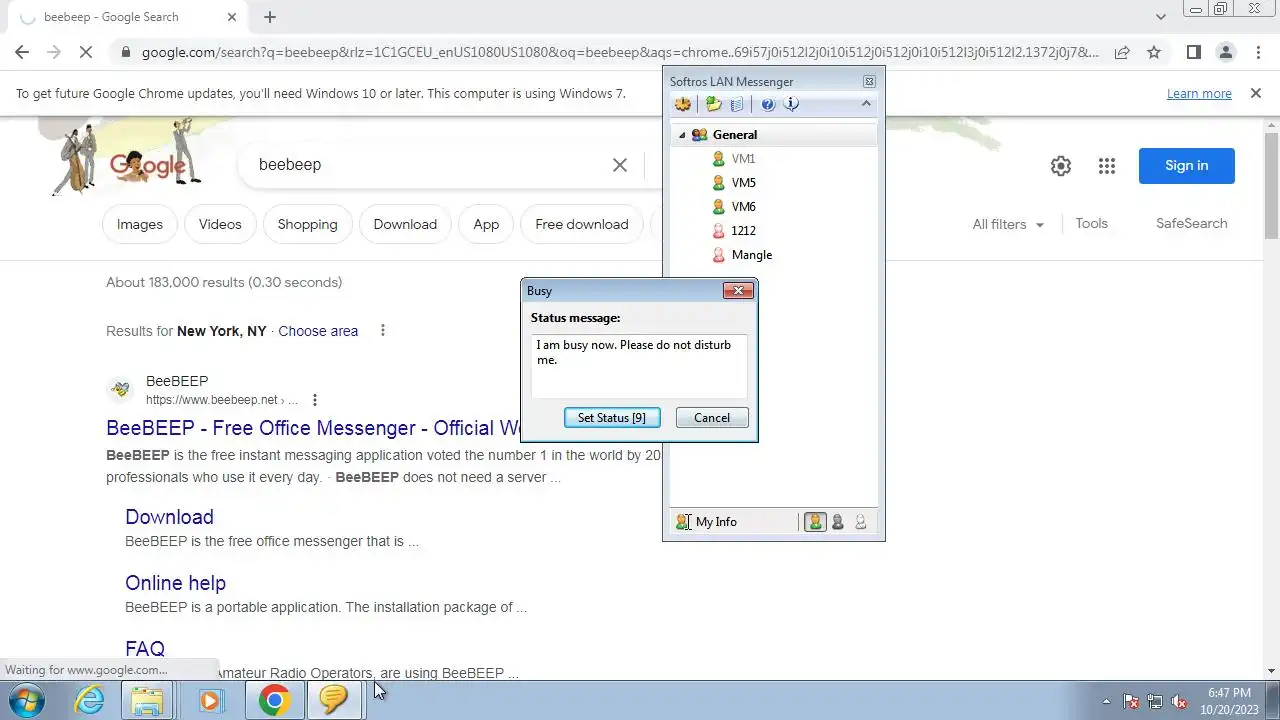Viewport: 1280px width, 720px height.
Task: Click the blue help question mark icon
Action: click(768, 104)
